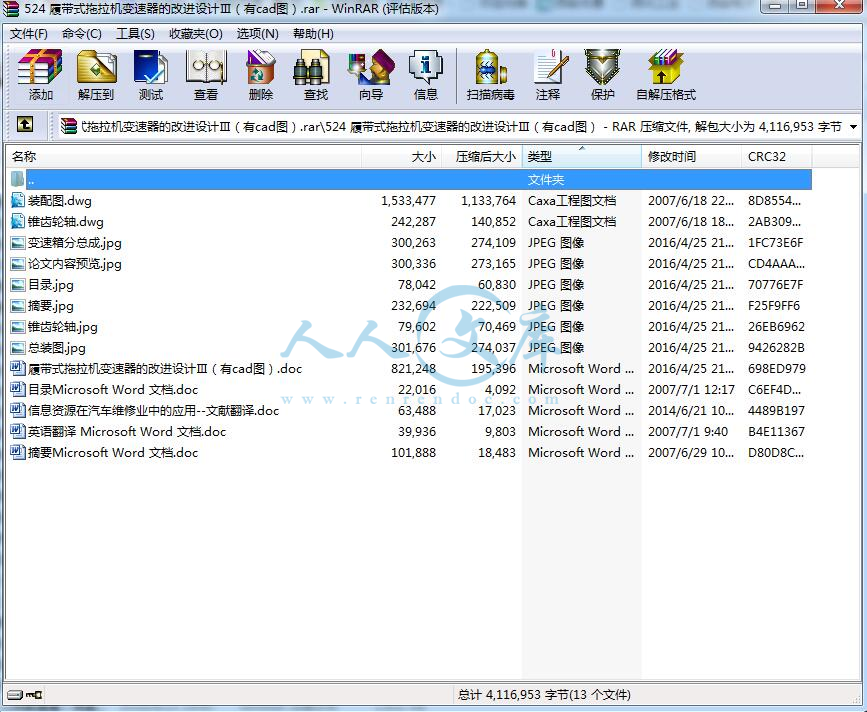The image size is (867, 712).
Task: Select 英语翻译 Microsoft Word 文档.doc
Action: click(127, 431)
